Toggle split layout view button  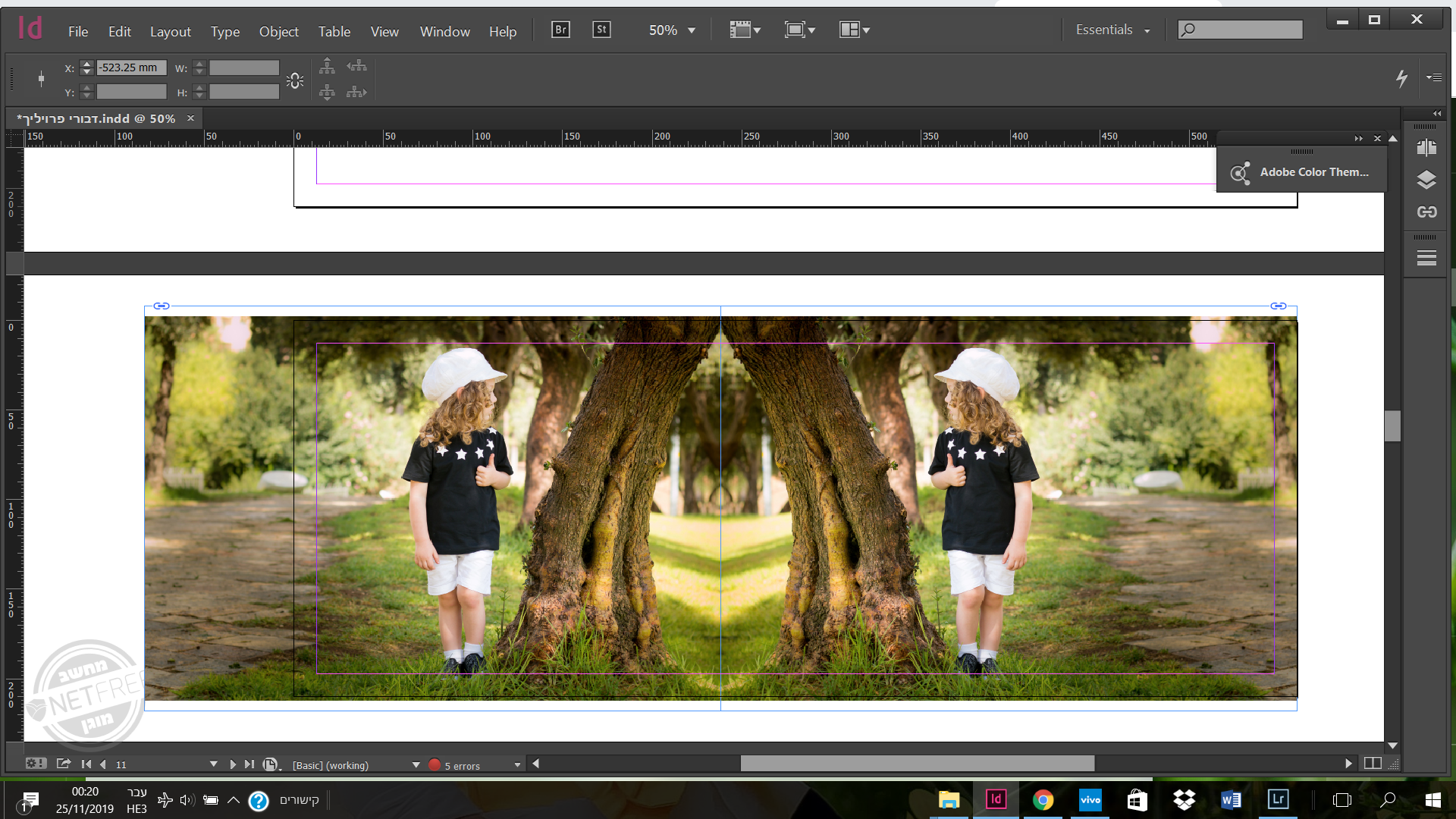[1372, 764]
